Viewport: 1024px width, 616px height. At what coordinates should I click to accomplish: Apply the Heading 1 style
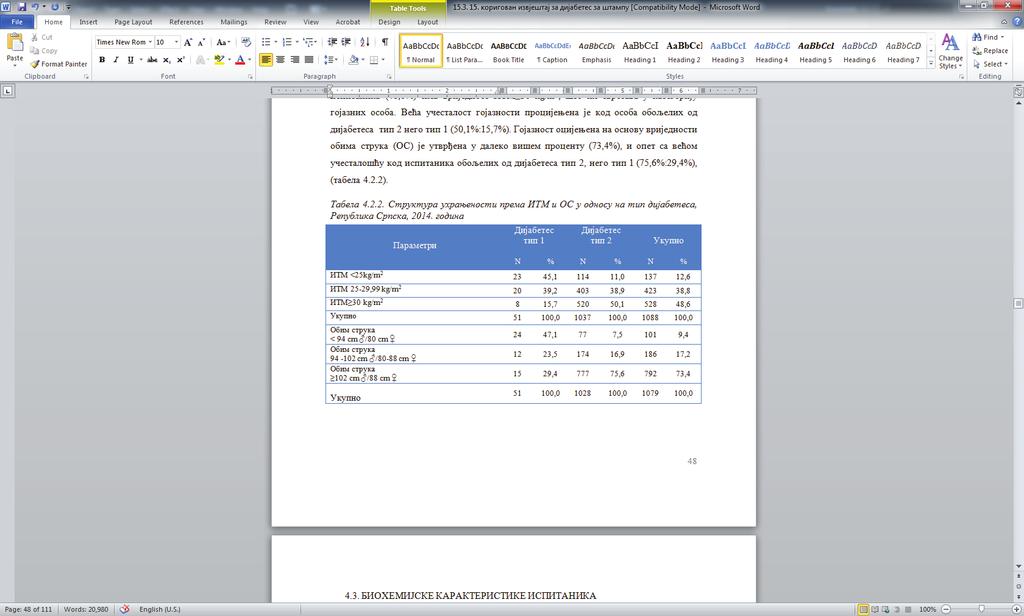(x=640, y=51)
